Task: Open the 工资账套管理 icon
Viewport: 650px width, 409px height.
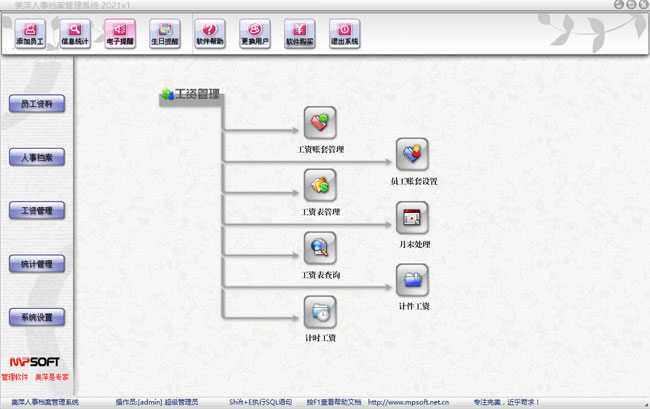Action: point(320,123)
